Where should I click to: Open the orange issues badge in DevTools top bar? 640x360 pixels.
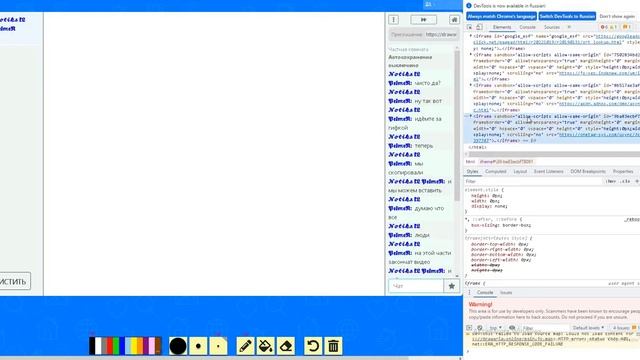(x=627, y=27)
